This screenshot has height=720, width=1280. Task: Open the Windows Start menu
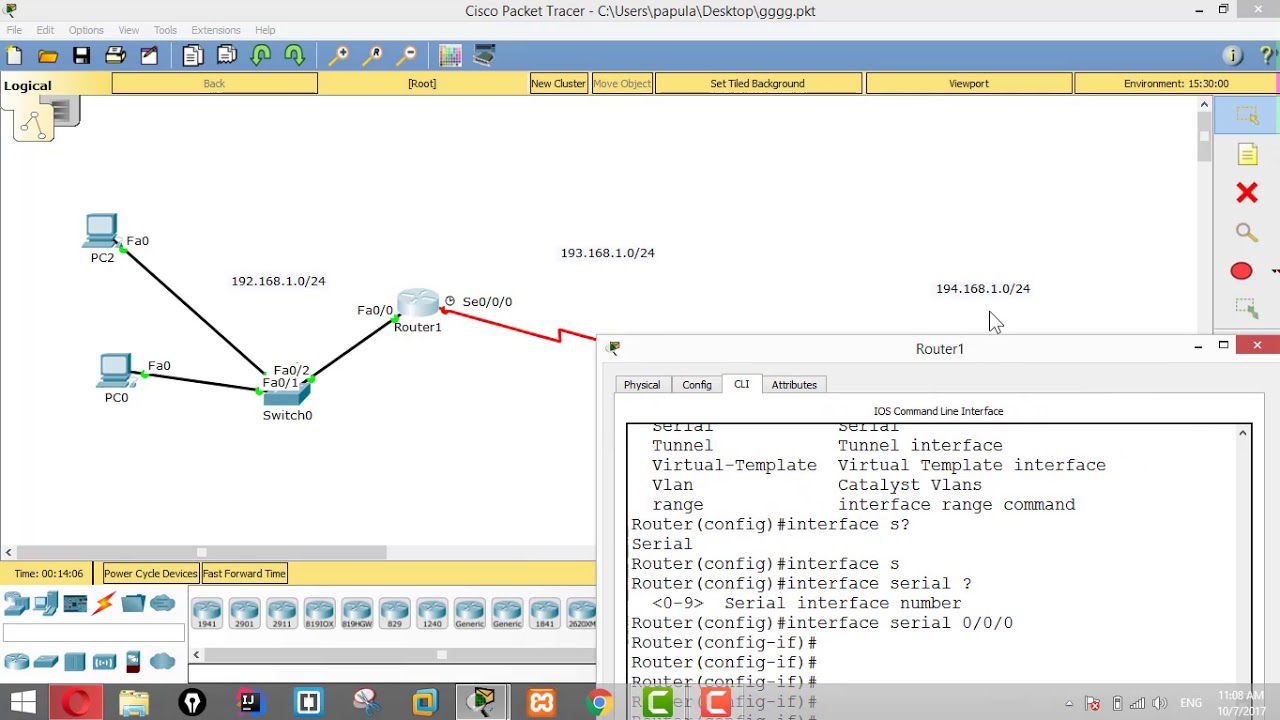[x=22, y=702]
